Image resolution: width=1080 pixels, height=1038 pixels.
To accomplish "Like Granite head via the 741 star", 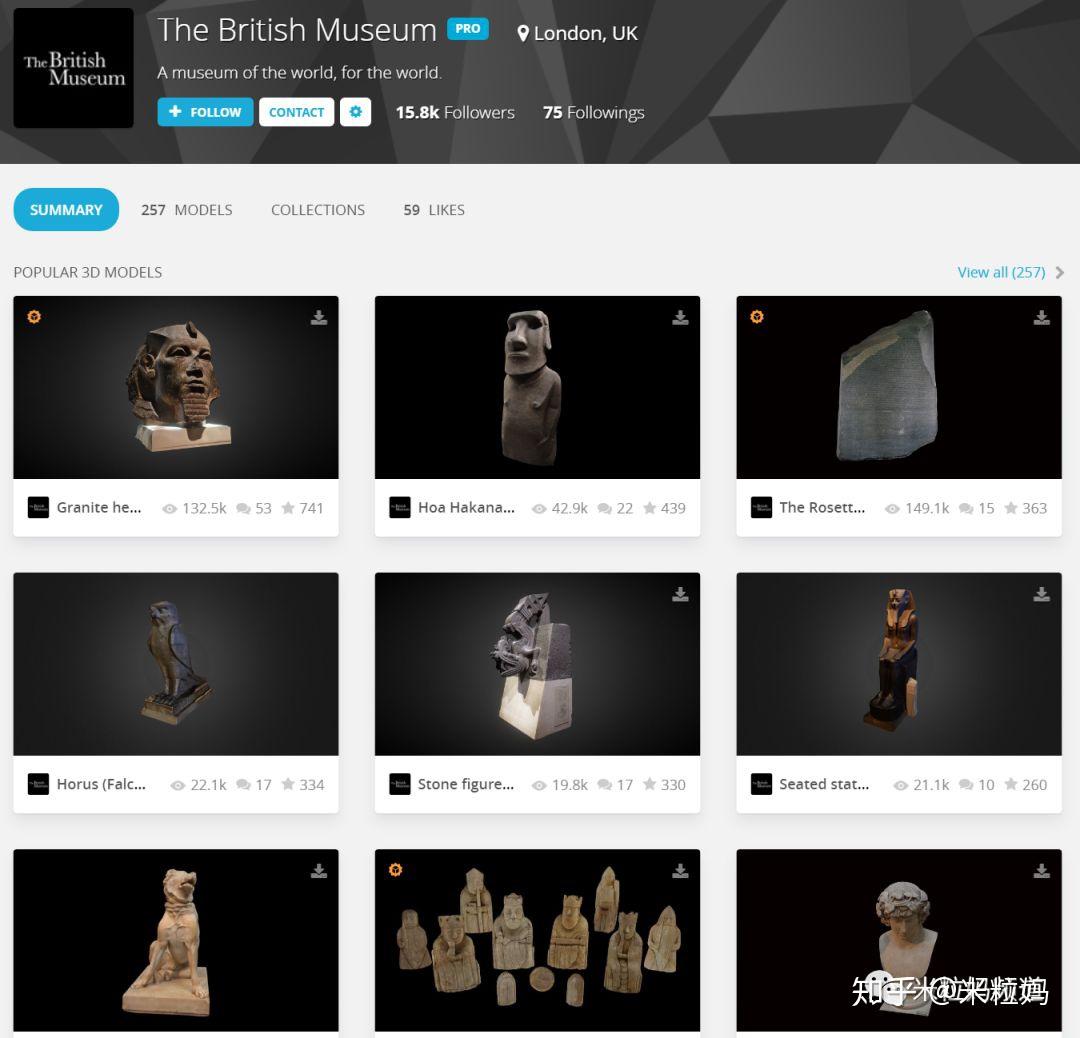I will pos(288,508).
